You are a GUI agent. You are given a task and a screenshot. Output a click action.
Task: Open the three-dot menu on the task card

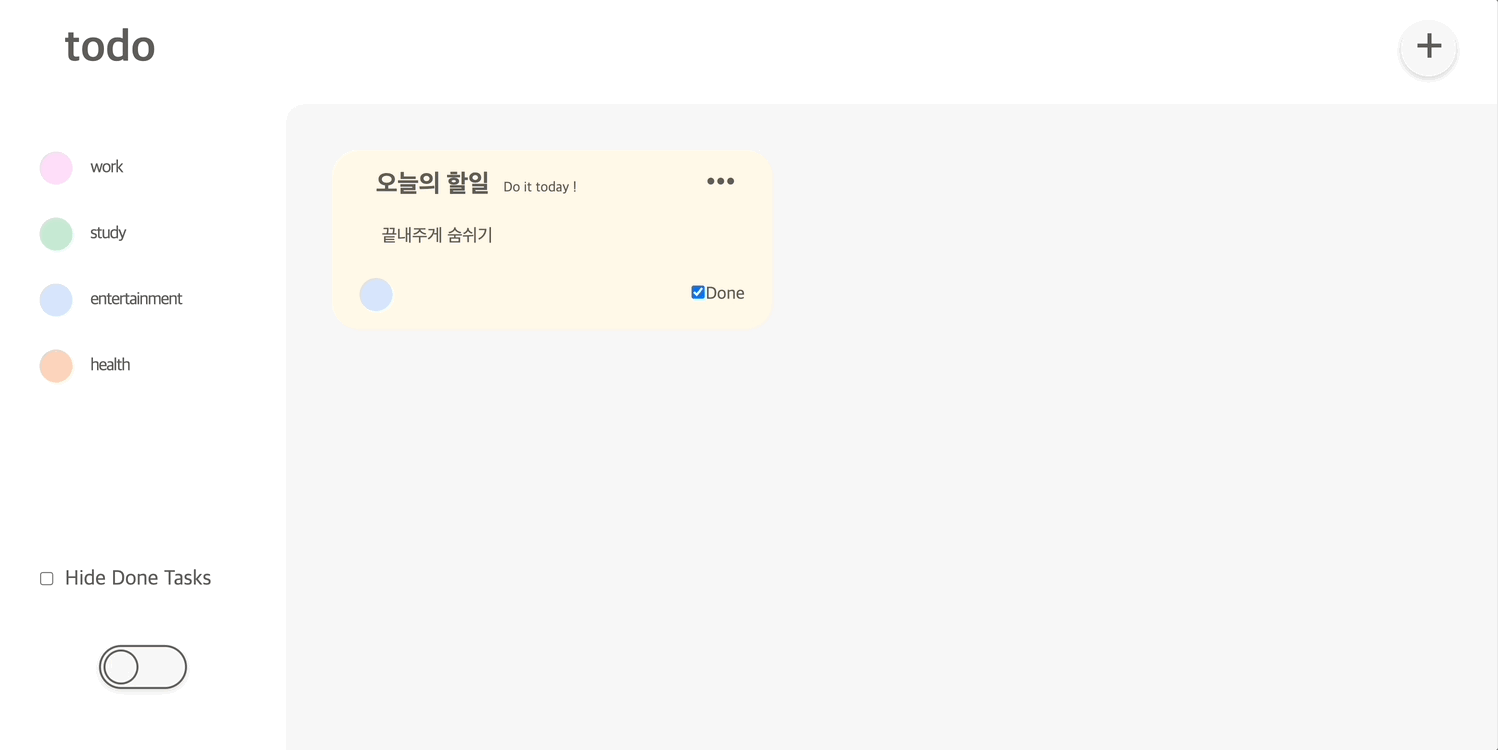click(x=720, y=181)
